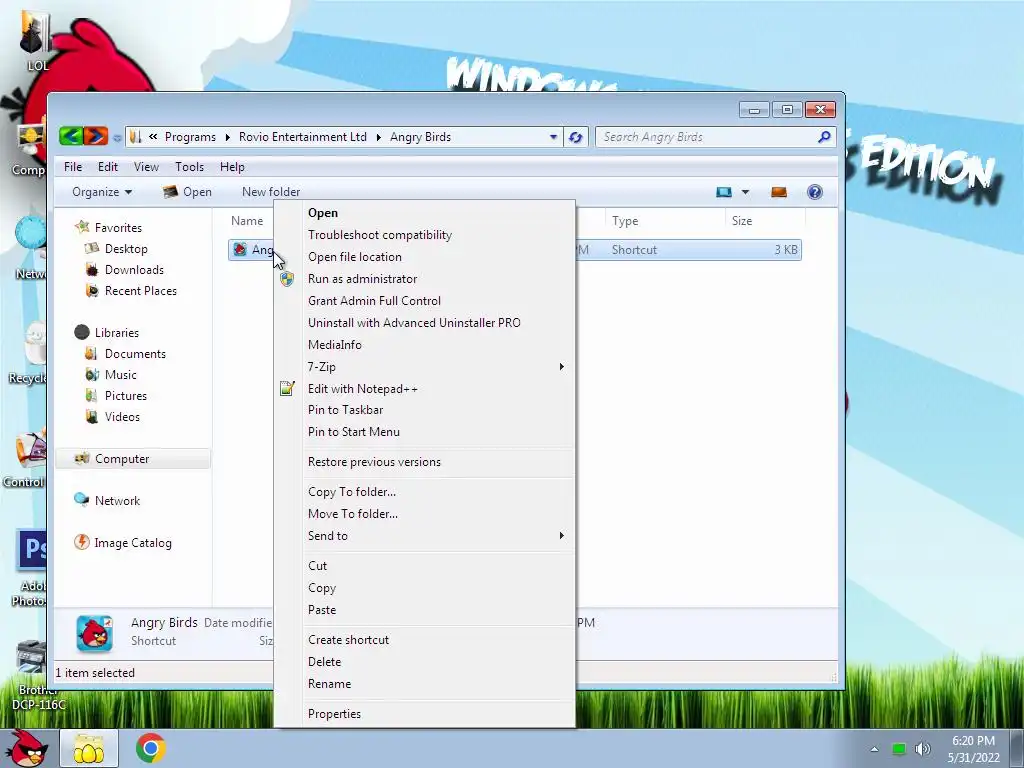Select Restore previous versions
Viewport: 1024px width, 768px height.
pyautogui.click(x=424, y=462)
